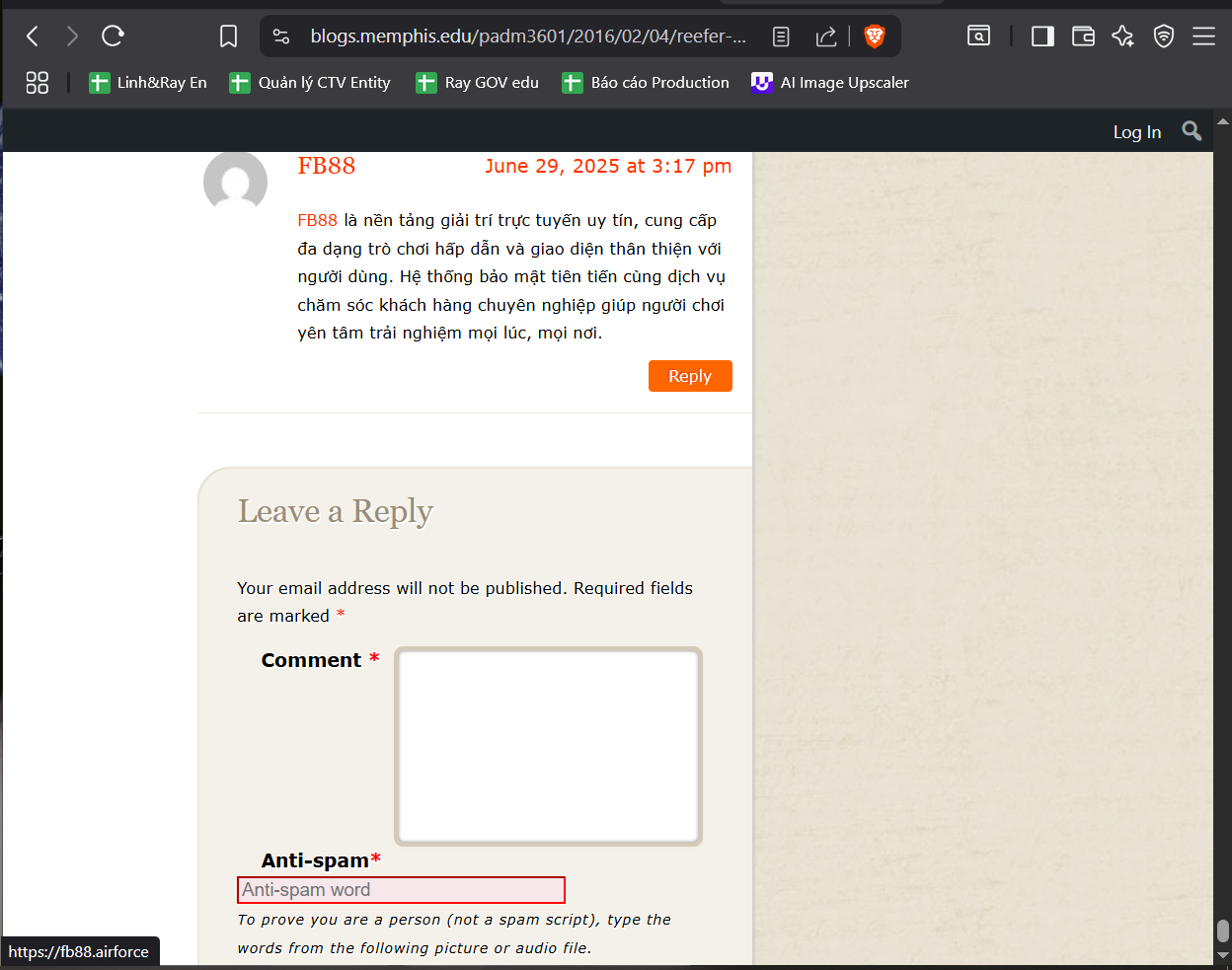1232x970 pixels.
Task: Follow the red FB88 link in comment text
Action: 318,220
